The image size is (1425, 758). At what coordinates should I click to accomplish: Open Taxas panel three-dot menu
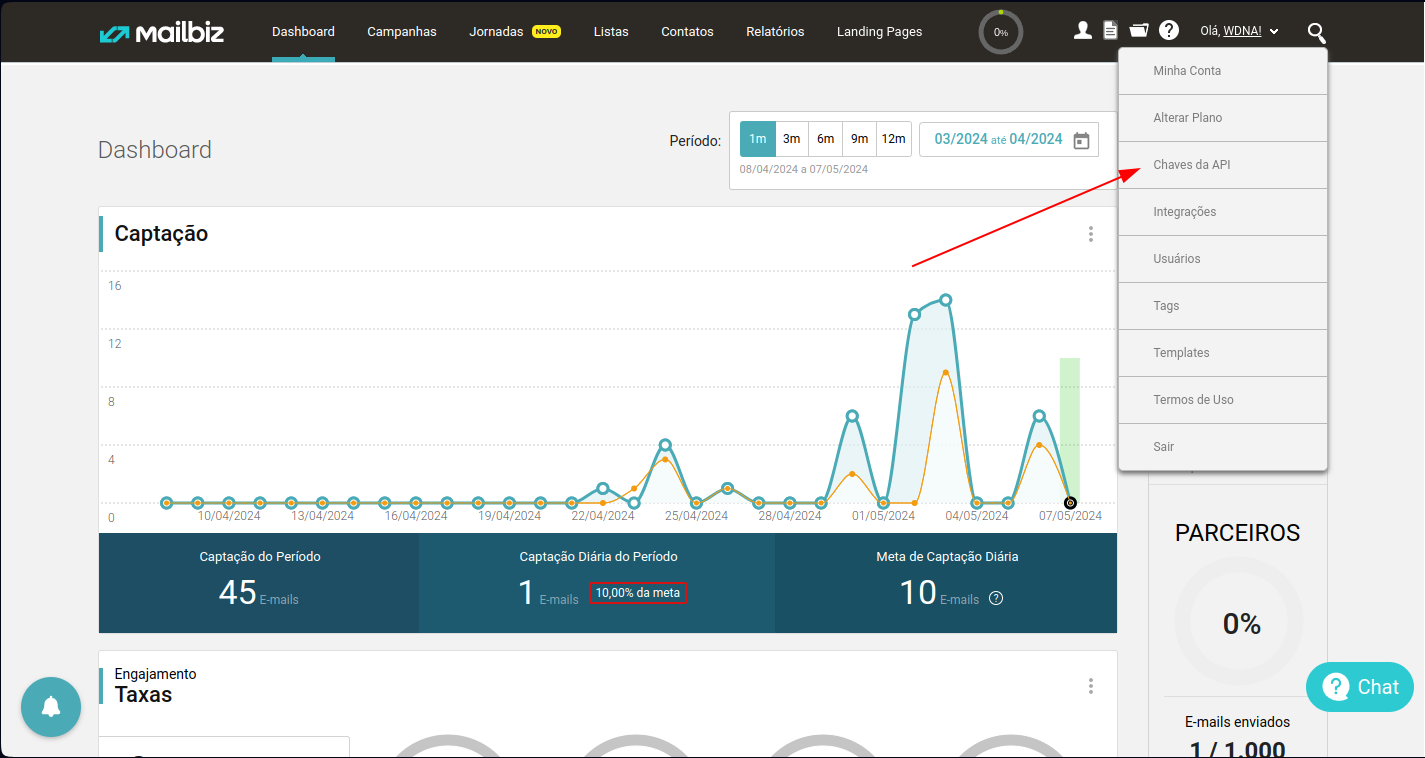(x=1090, y=686)
